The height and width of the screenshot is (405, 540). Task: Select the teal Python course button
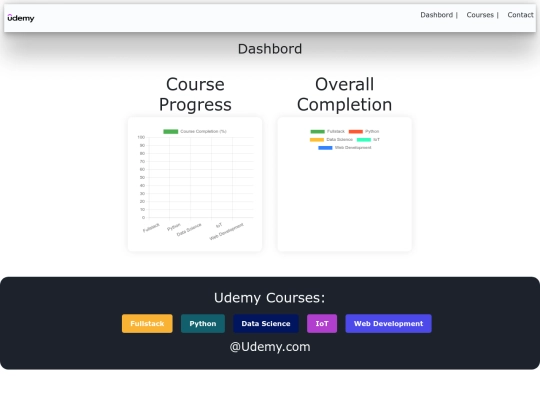tap(203, 323)
